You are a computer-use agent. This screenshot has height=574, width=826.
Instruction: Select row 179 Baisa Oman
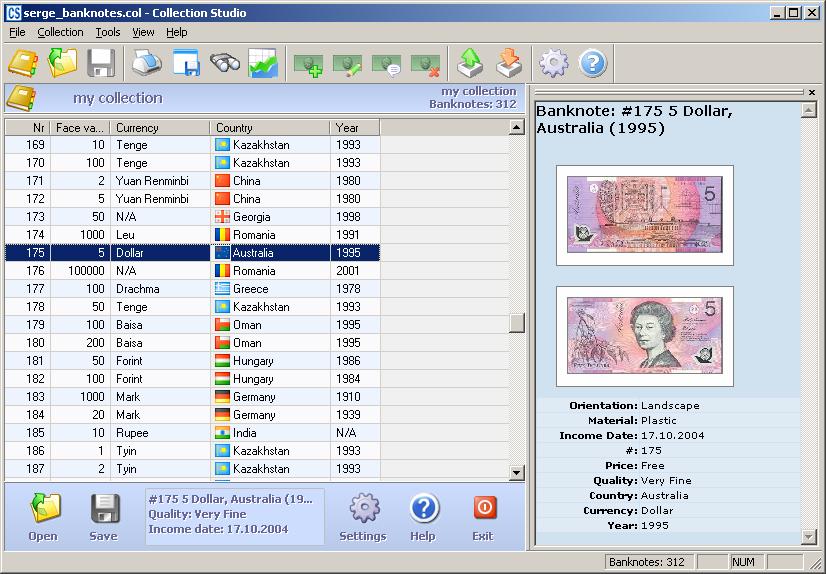[x=192, y=324]
